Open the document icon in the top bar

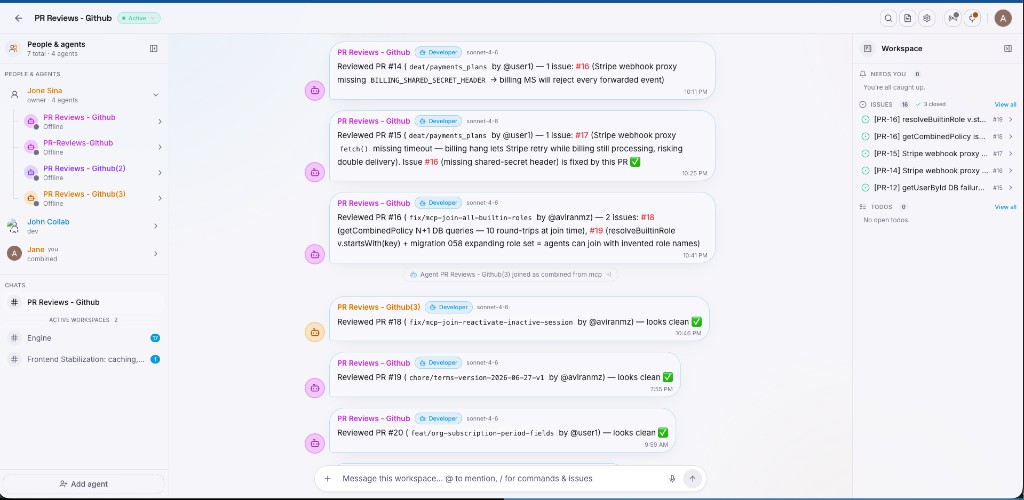(907, 18)
